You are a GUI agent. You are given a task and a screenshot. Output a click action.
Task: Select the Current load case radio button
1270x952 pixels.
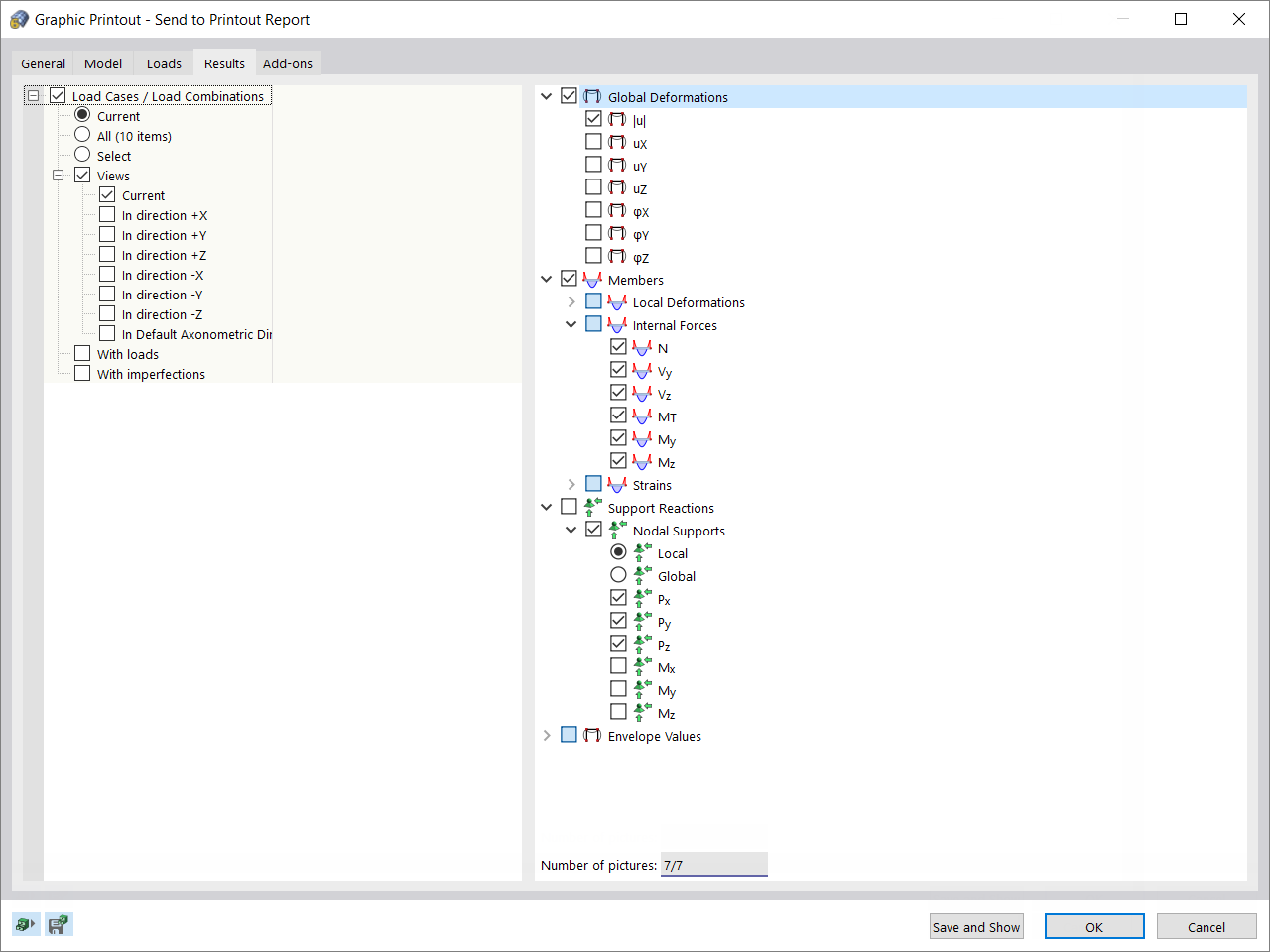pyautogui.click(x=82, y=115)
